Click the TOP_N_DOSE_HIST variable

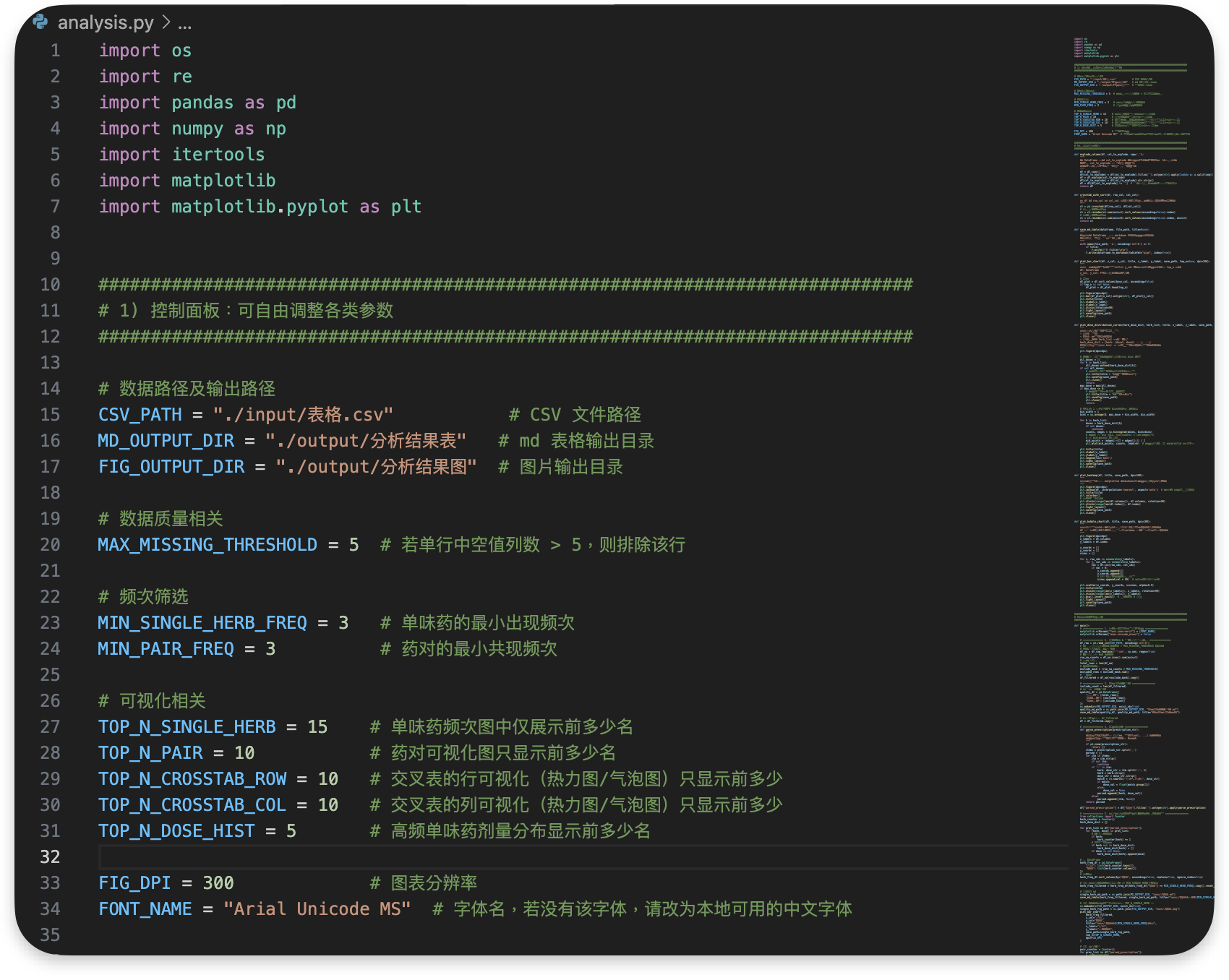tap(176, 831)
